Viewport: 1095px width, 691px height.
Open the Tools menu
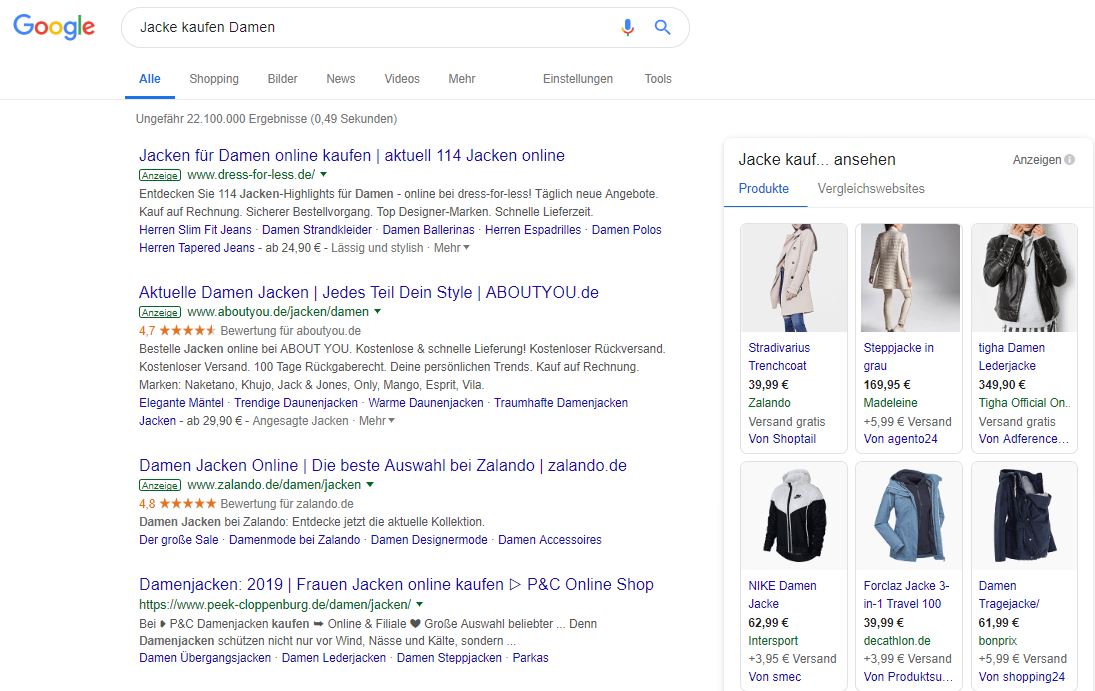[658, 79]
